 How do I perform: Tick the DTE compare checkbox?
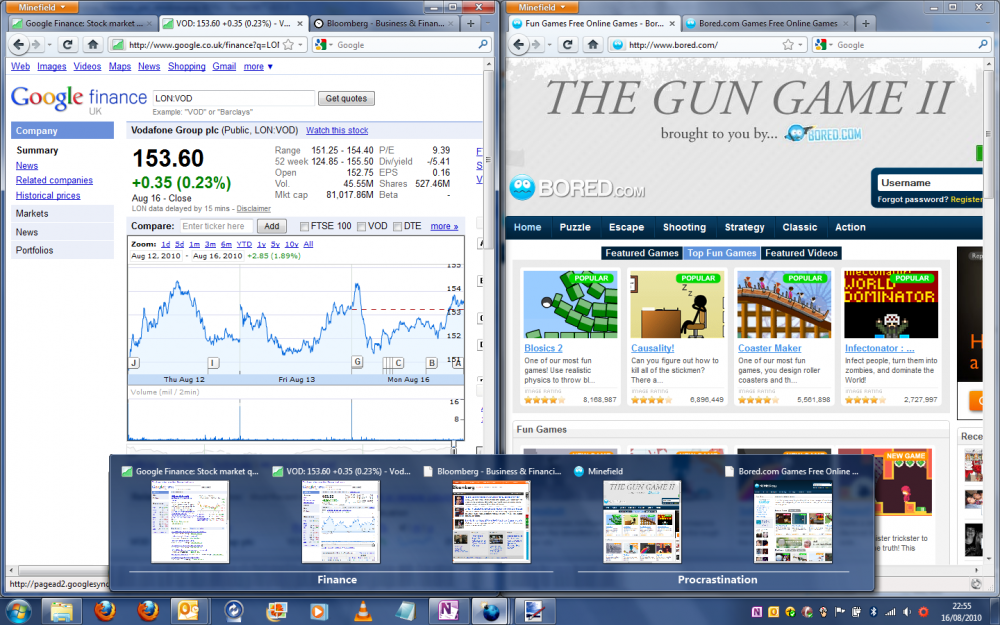pyautogui.click(x=397, y=226)
